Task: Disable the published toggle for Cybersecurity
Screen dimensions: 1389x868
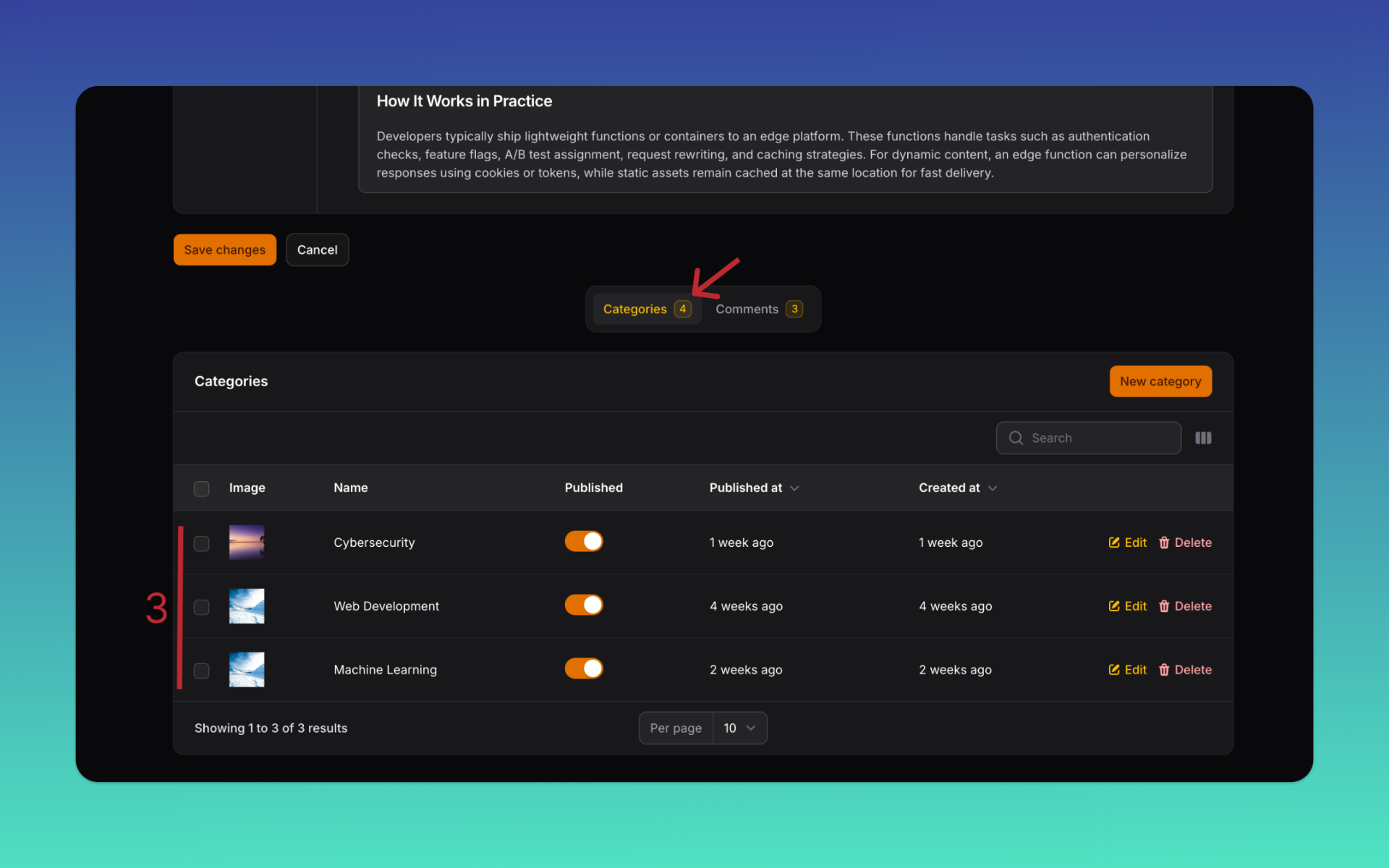Action: [x=584, y=541]
